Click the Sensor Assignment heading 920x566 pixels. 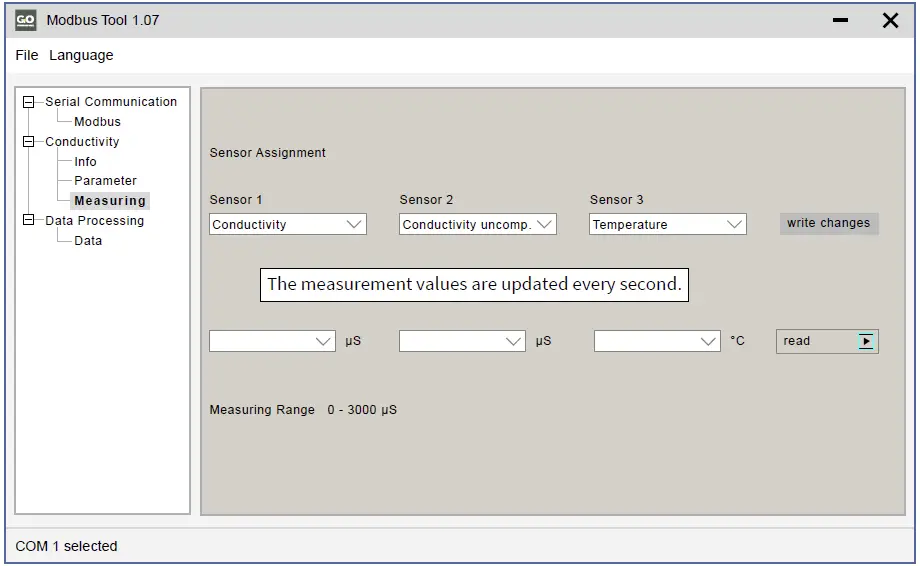tap(268, 152)
